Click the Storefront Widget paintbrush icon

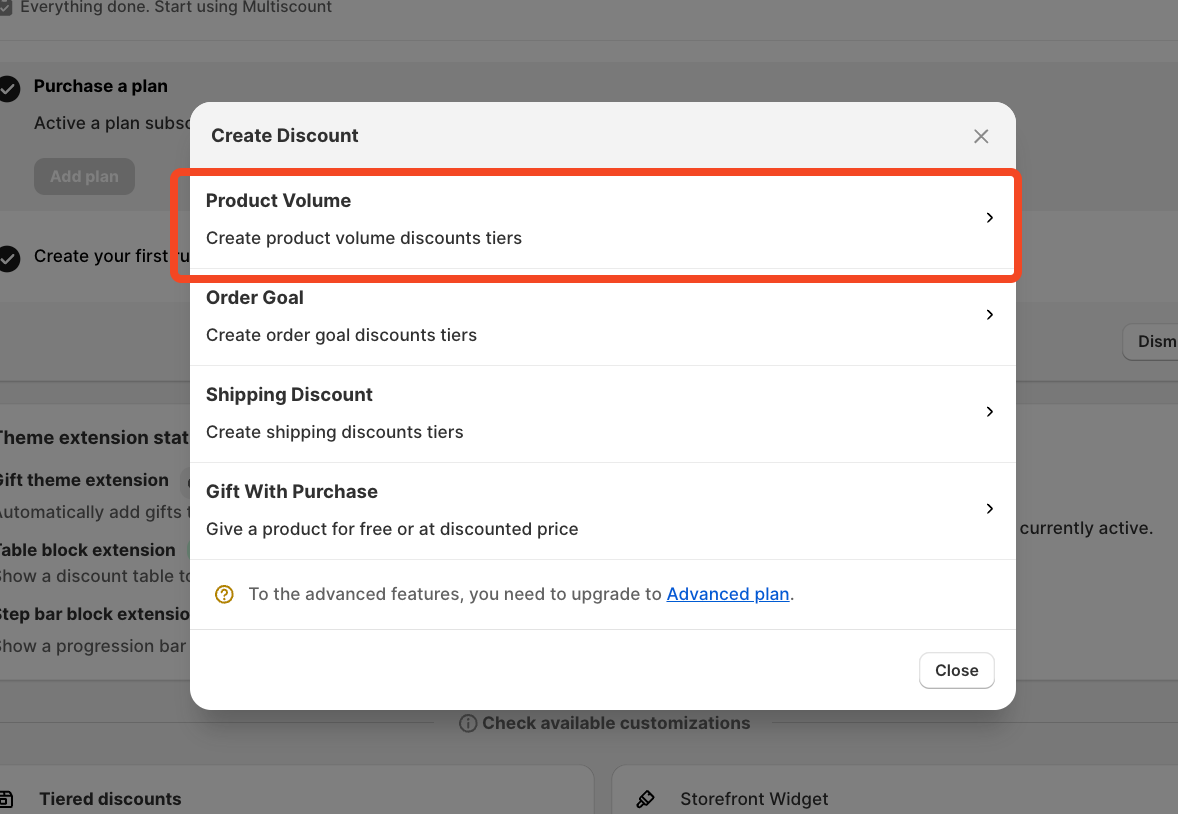[x=646, y=799]
